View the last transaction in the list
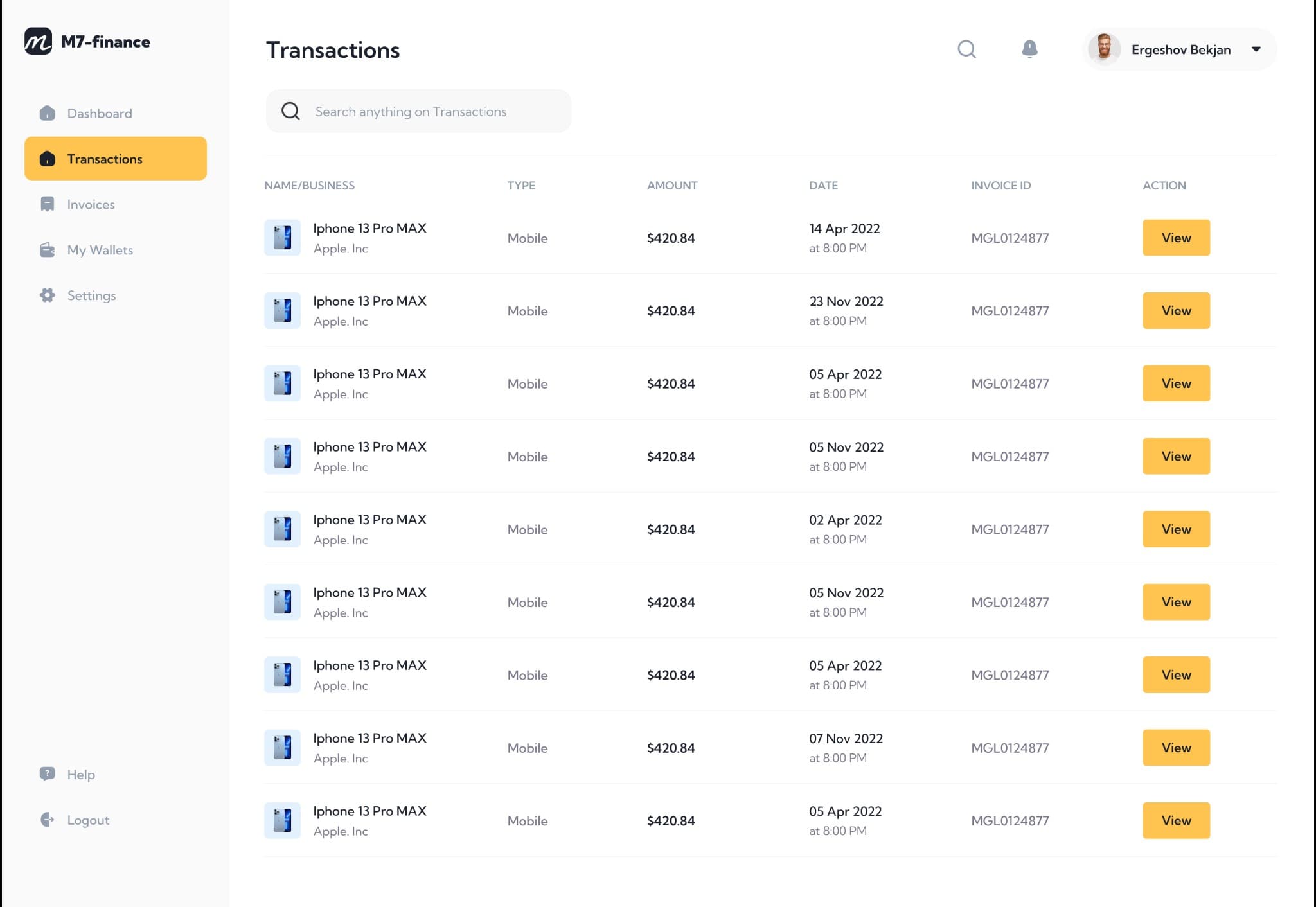The image size is (1316, 907). (x=1175, y=820)
